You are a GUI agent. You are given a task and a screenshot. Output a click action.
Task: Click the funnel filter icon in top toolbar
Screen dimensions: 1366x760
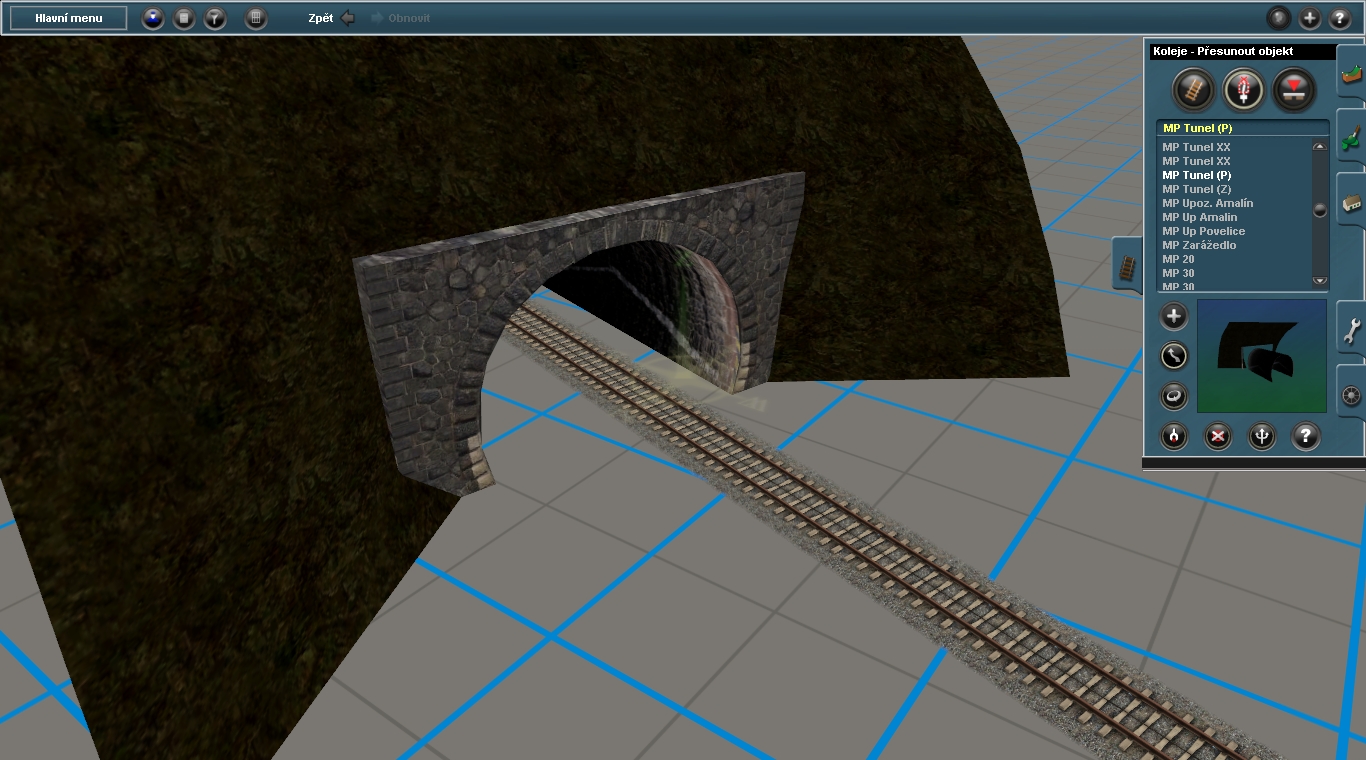coord(215,18)
